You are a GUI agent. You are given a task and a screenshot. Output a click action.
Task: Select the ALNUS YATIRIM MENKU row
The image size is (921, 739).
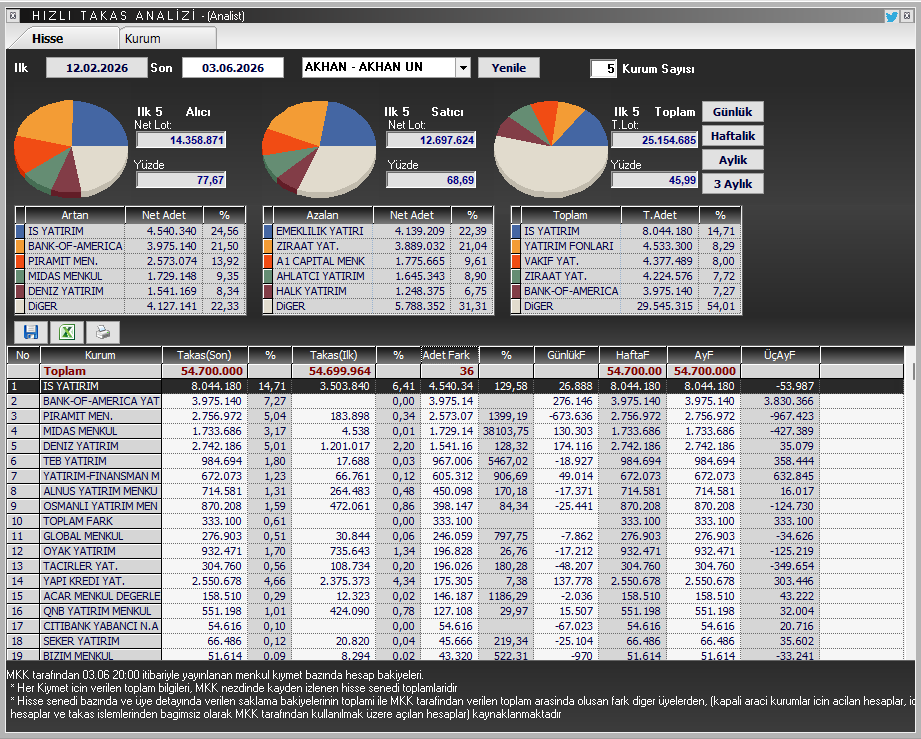click(455, 492)
